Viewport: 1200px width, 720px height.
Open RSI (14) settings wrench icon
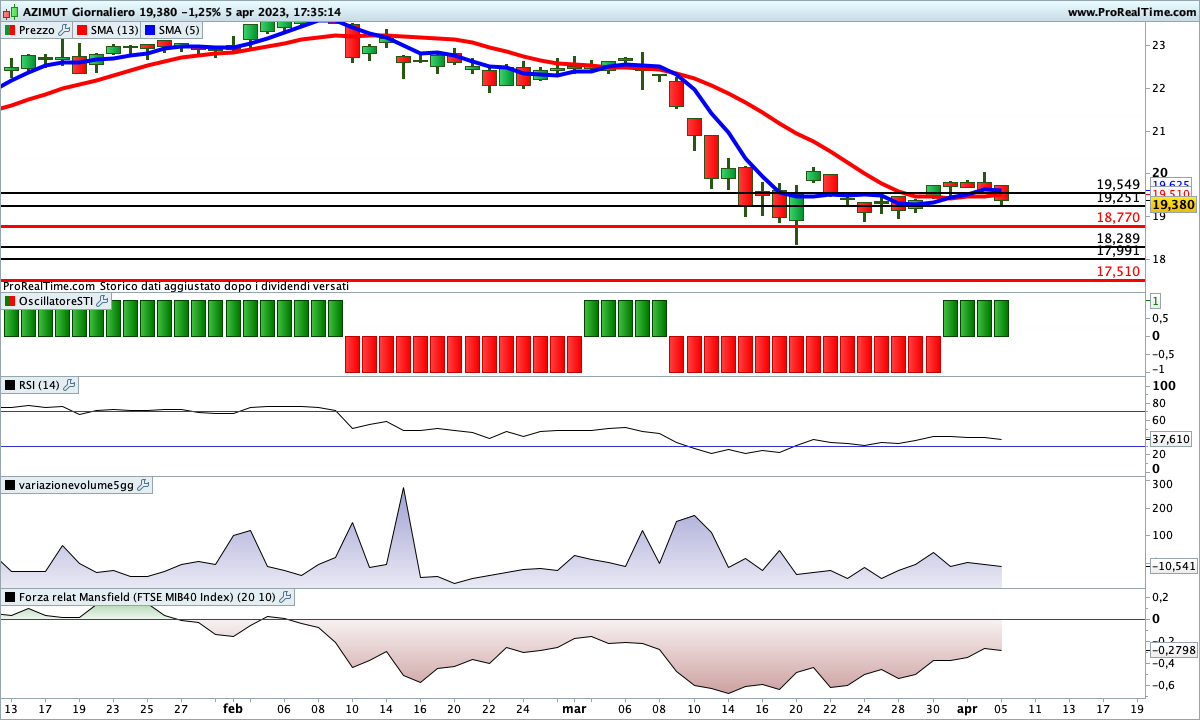69,385
